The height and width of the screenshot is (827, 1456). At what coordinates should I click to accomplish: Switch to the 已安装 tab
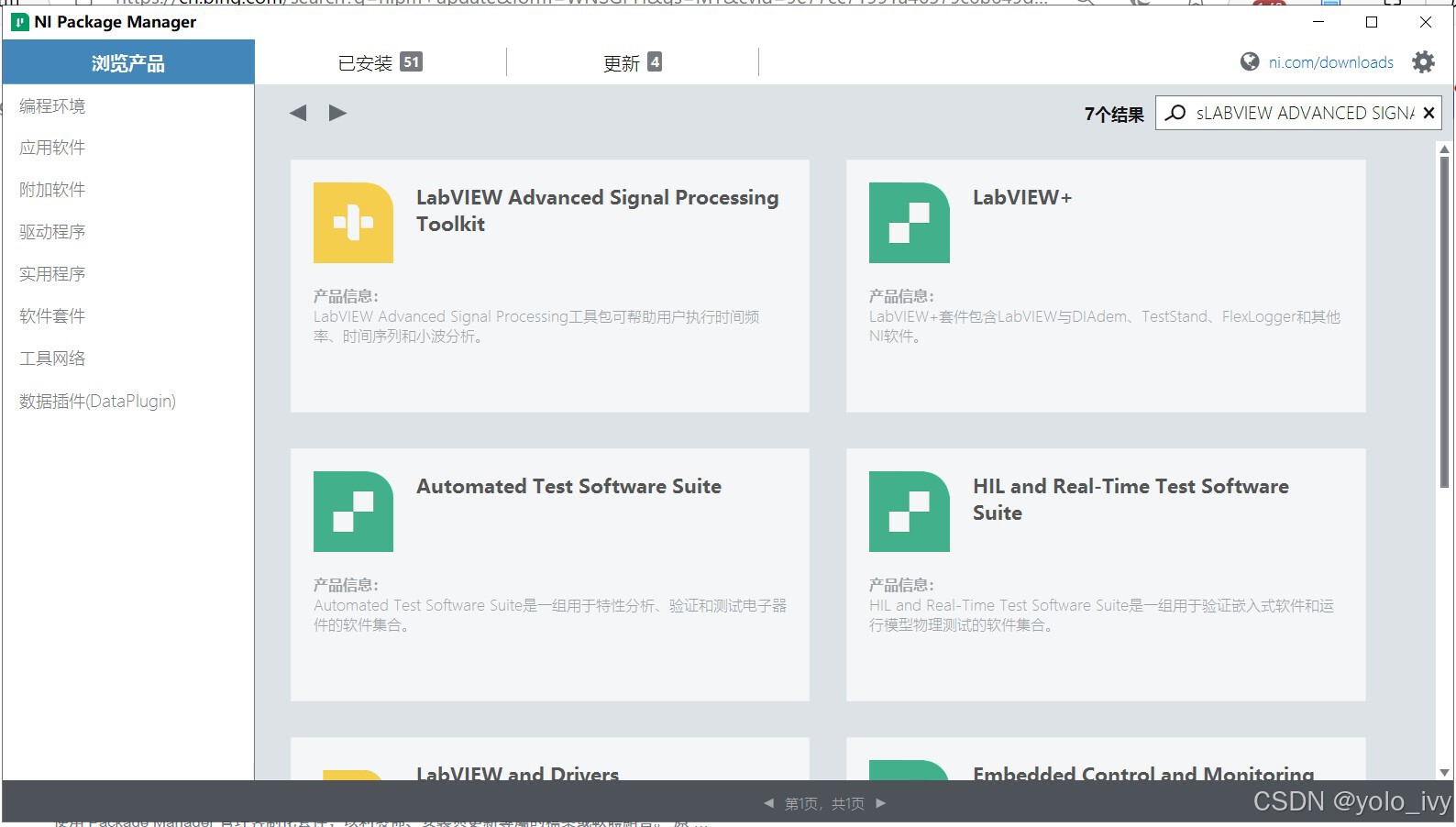[x=380, y=62]
